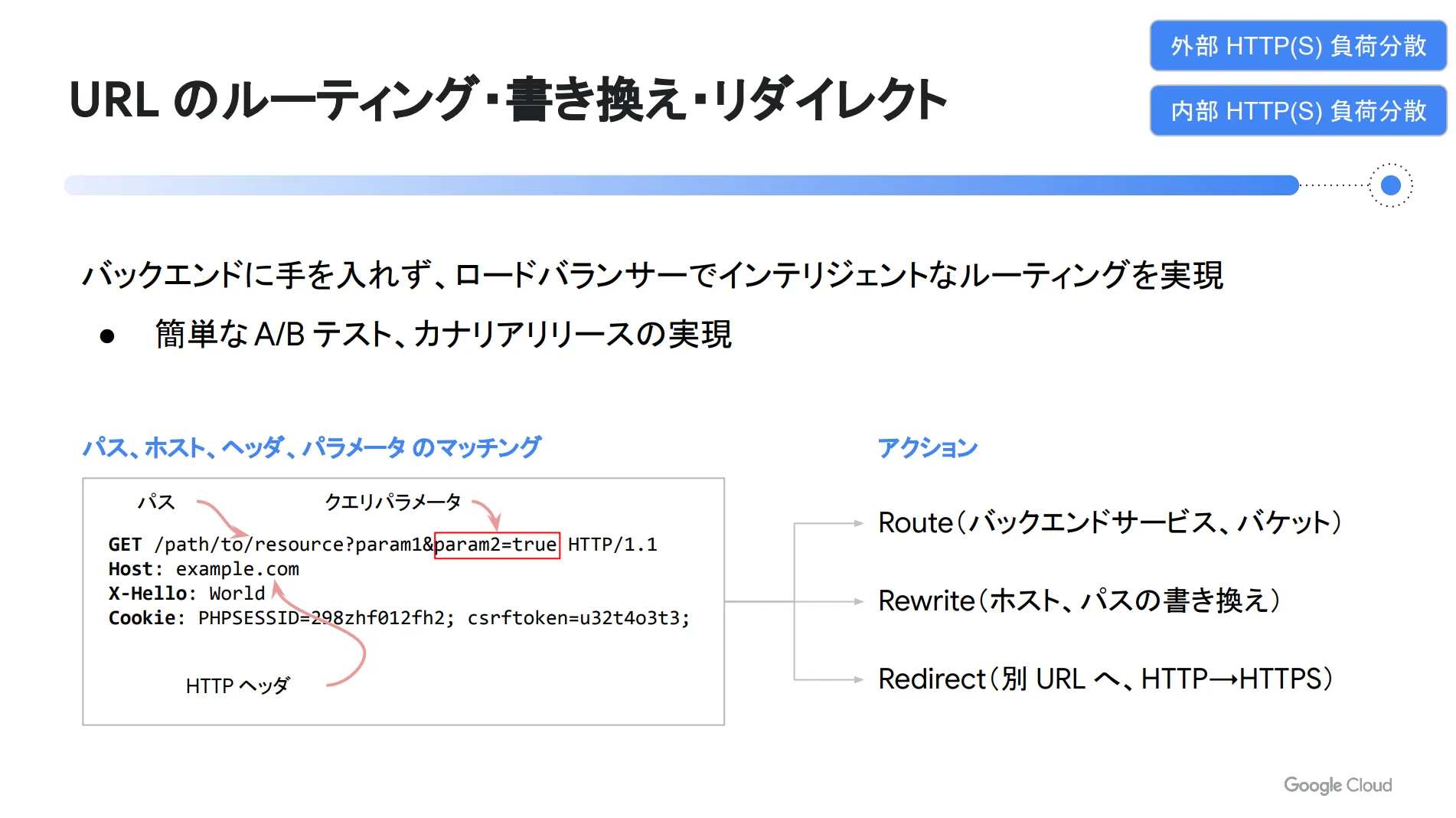Screen dimensions: 1456x818
Task: Select the slide title URL のルーティング
Action: (x=508, y=100)
